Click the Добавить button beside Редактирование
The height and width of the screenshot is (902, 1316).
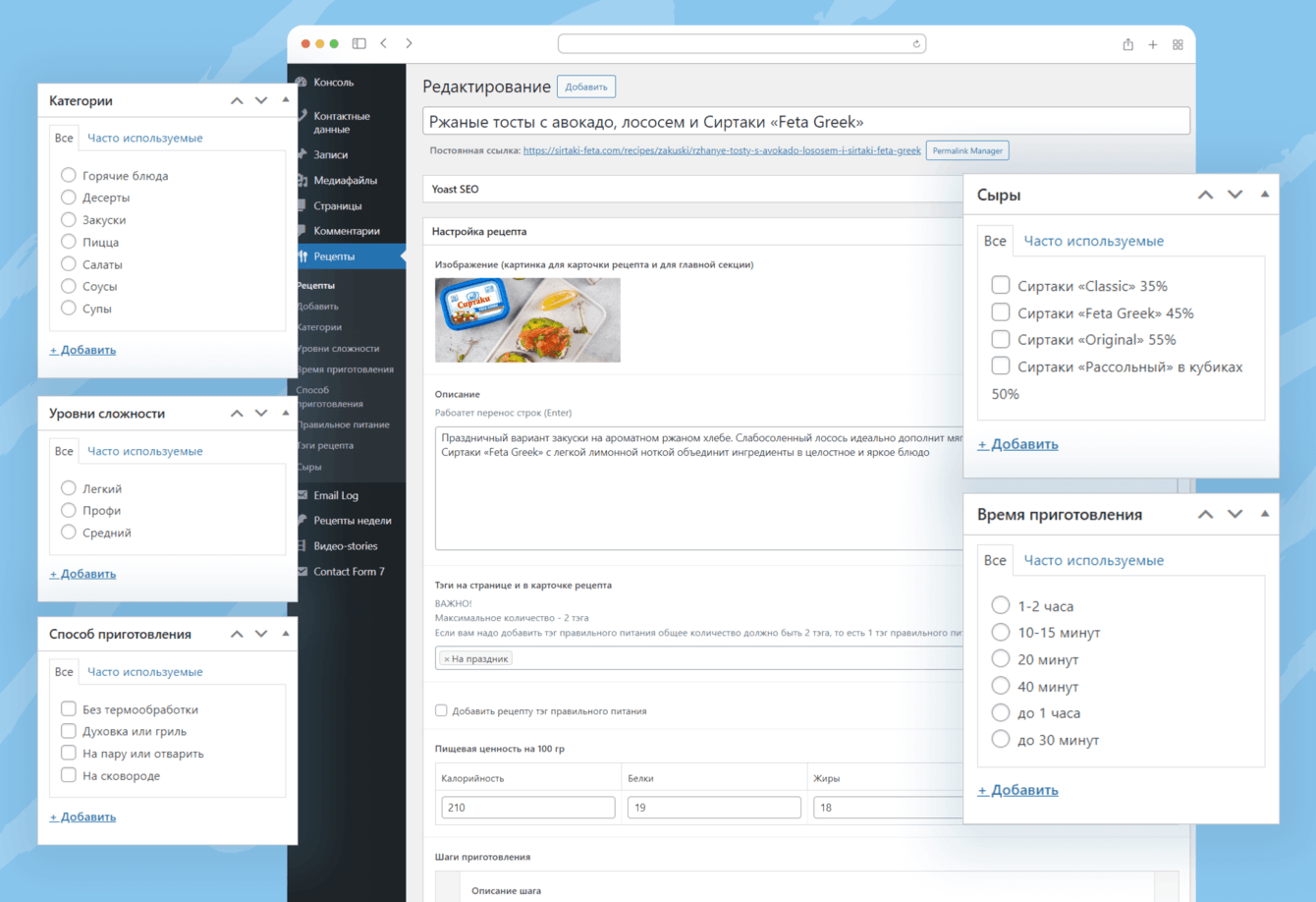(586, 86)
